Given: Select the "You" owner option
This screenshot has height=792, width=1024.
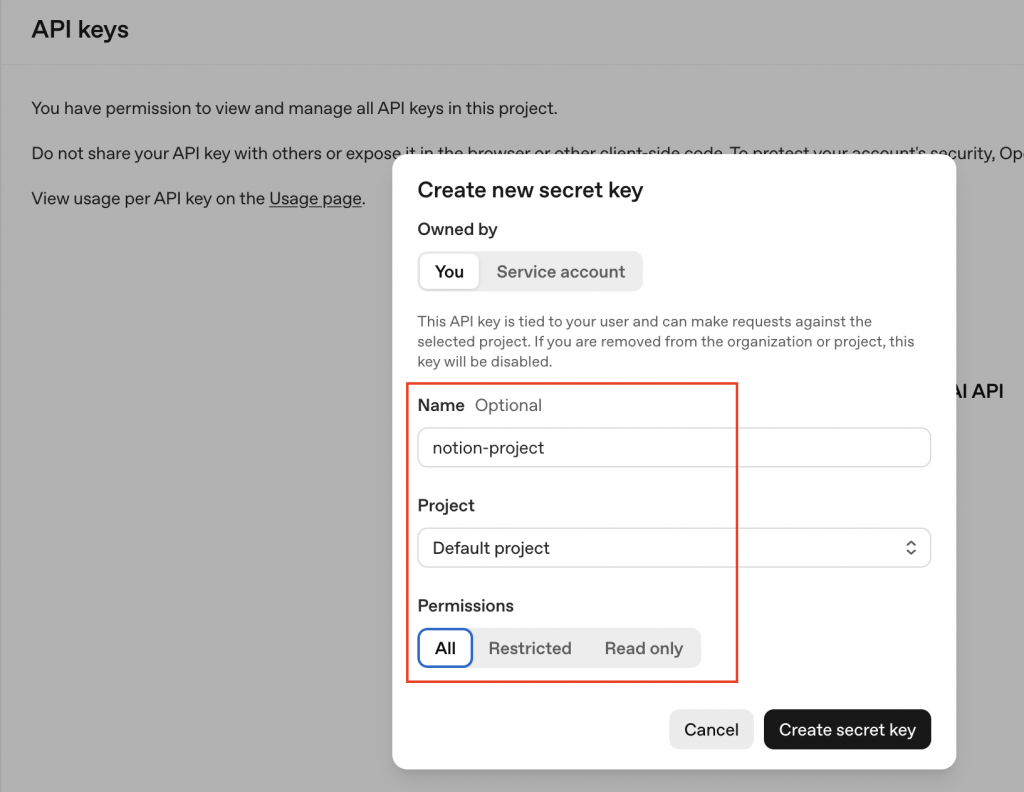Looking at the screenshot, I should point(449,272).
